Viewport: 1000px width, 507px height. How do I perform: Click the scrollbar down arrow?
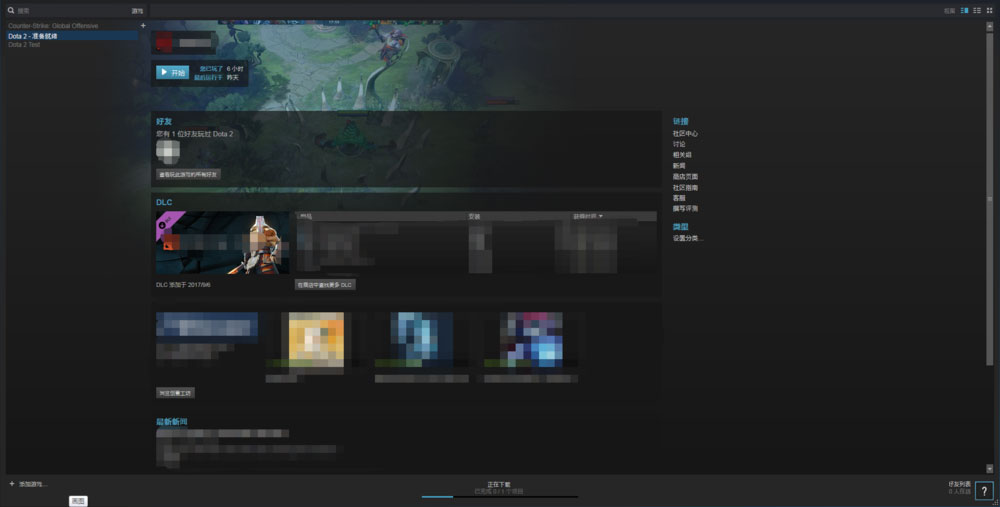point(990,467)
